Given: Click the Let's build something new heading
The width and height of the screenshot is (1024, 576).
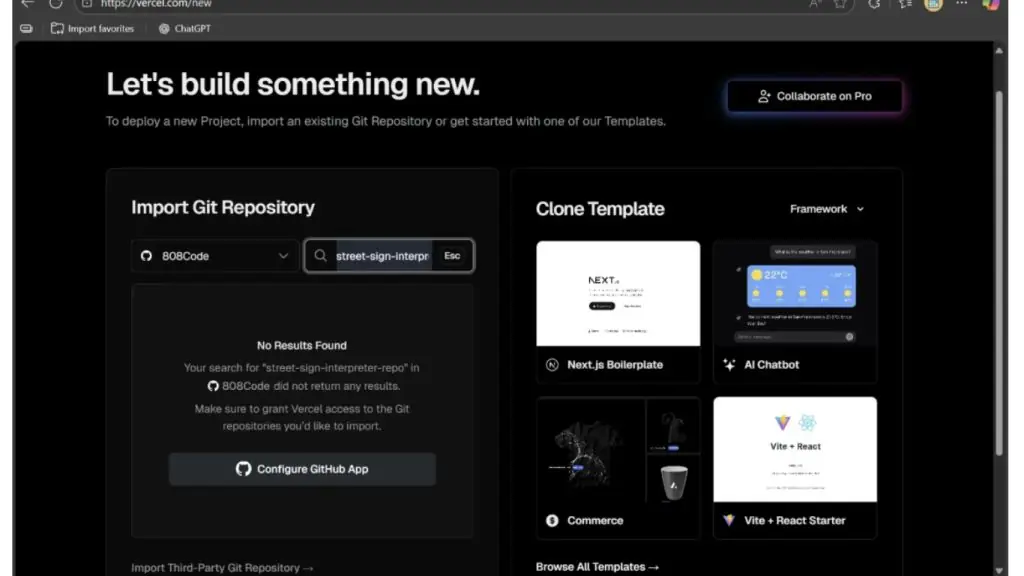Looking at the screenshot, I should [x=293, y=84].
